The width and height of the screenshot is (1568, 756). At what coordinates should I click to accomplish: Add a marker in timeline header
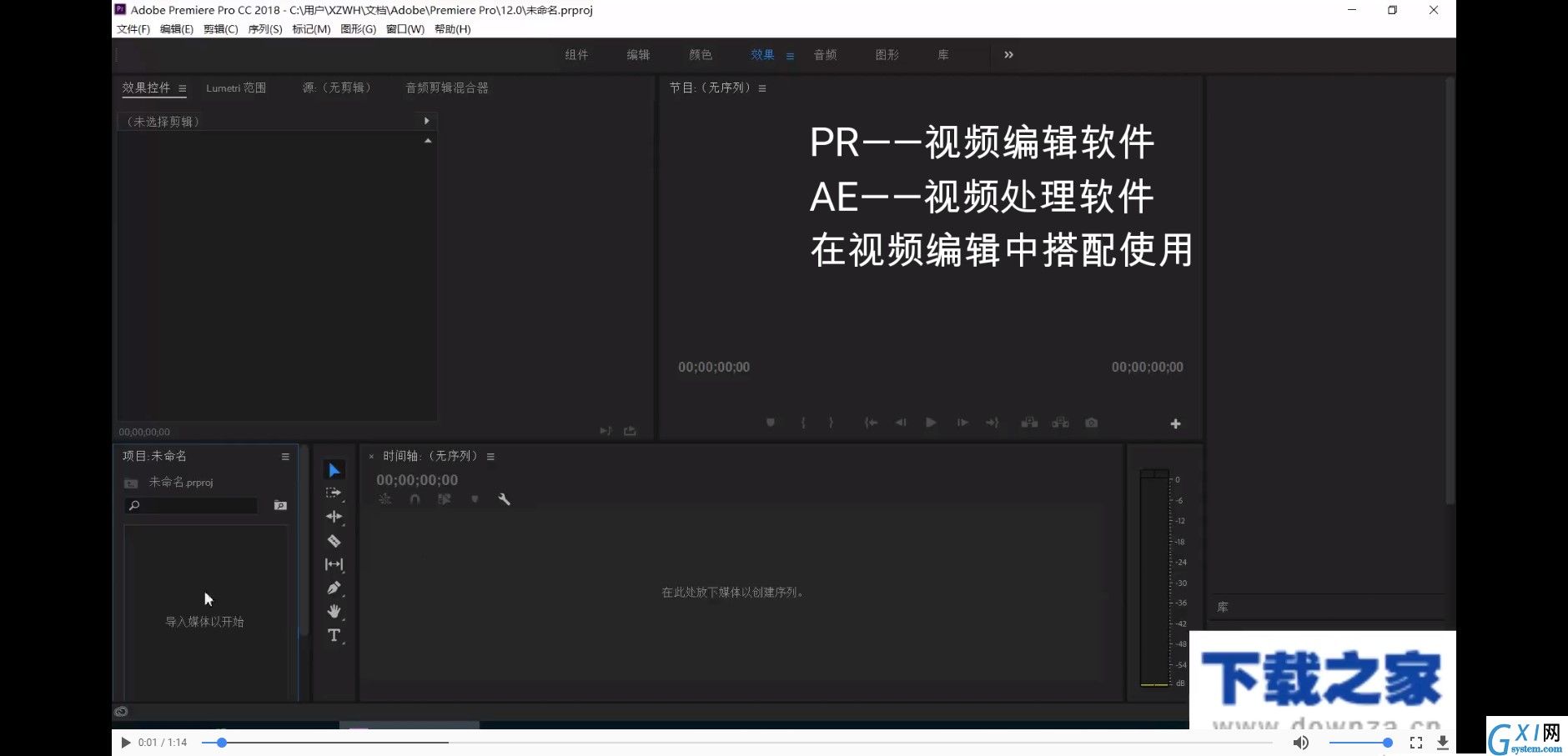pyautogui.click(x=475, y=499)
